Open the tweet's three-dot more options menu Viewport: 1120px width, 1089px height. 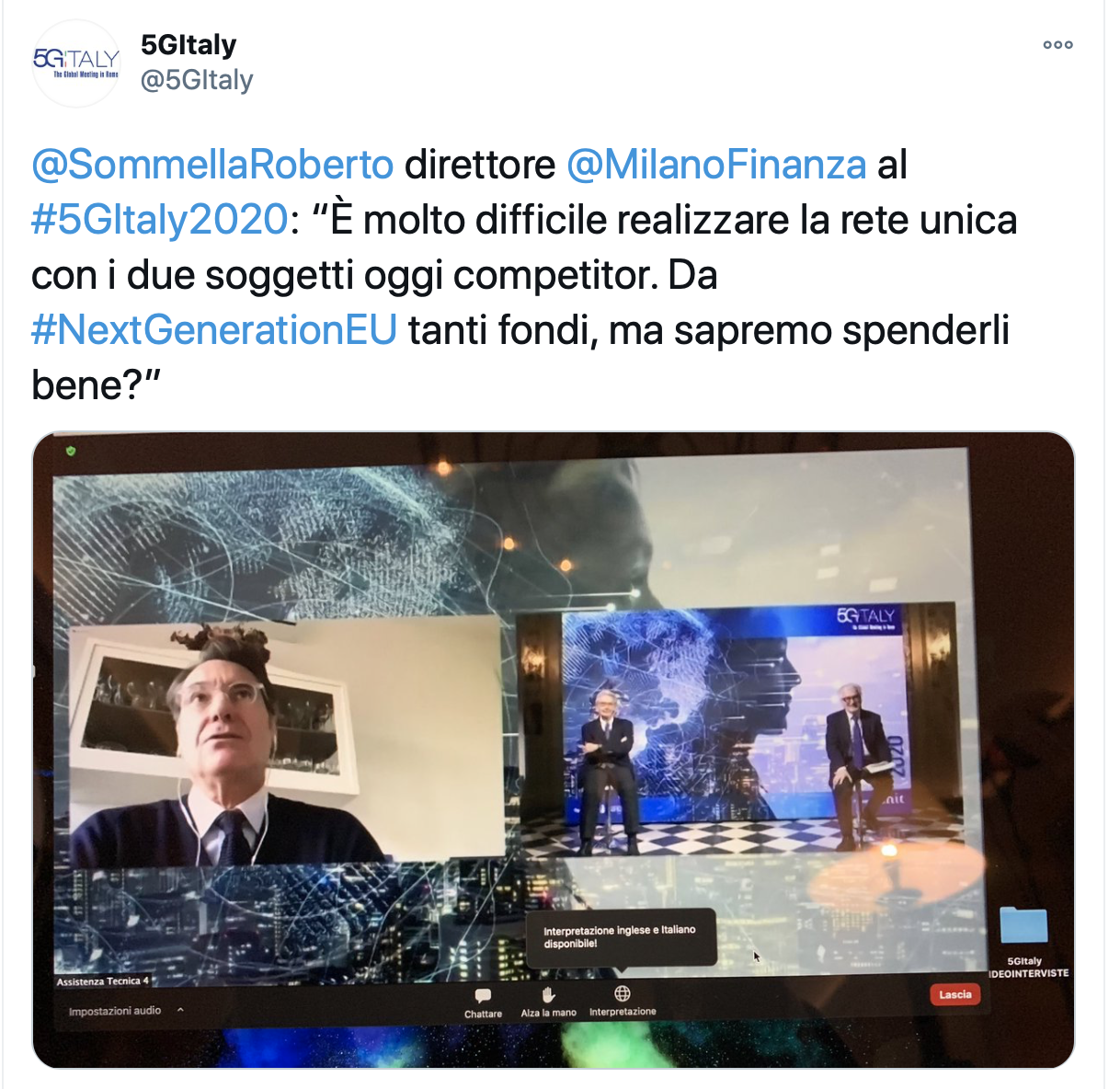coord(1057,44)
